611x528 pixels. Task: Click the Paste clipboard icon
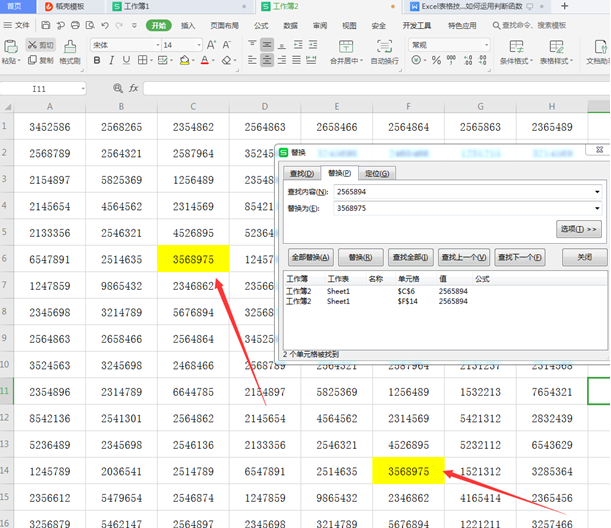click(x=10, y=46)
